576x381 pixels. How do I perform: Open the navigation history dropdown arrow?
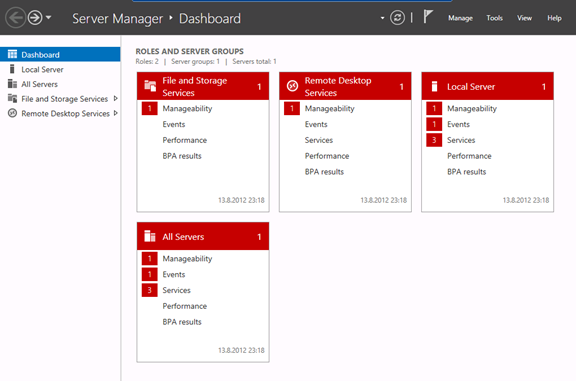48,17
